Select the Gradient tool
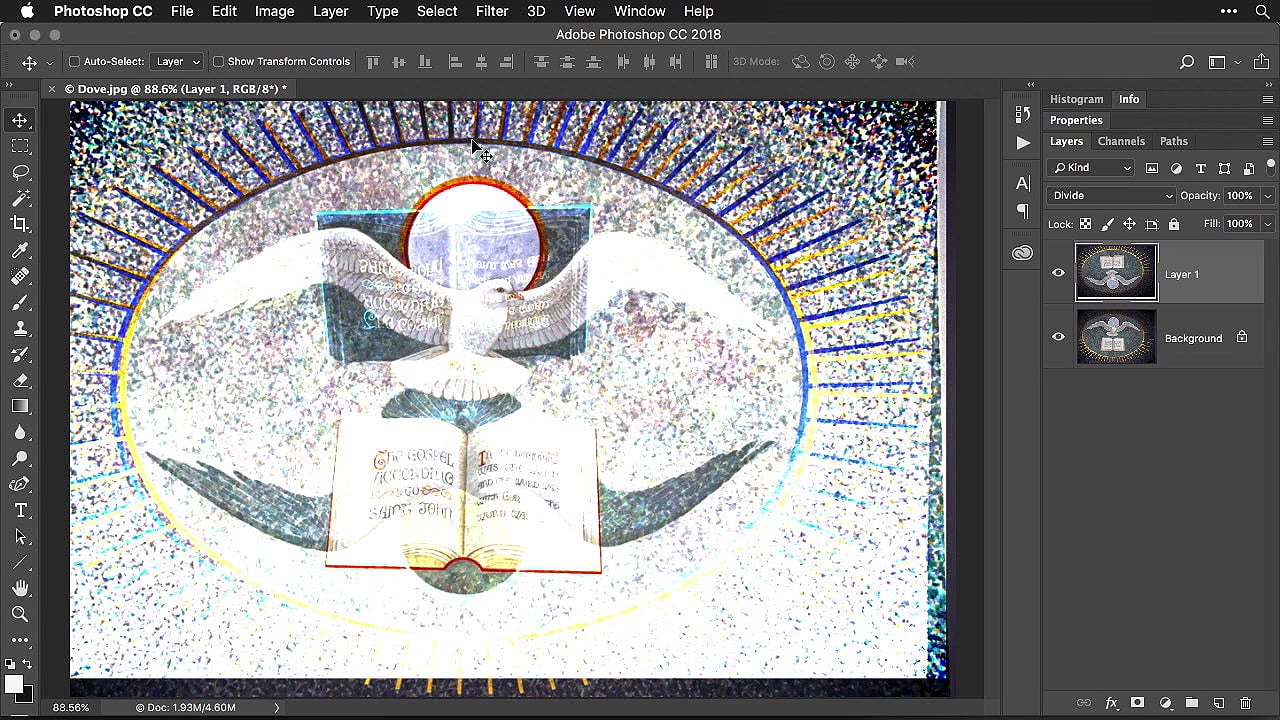 coord(20,406)
